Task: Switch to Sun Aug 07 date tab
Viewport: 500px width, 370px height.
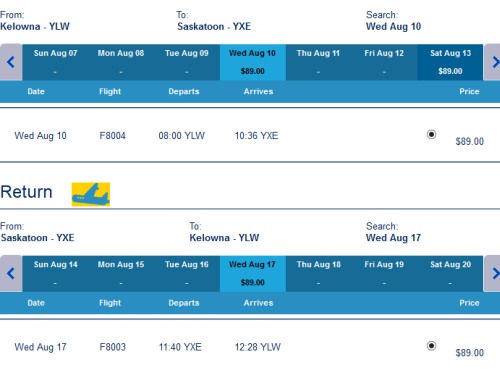Action: pos(55,62)
